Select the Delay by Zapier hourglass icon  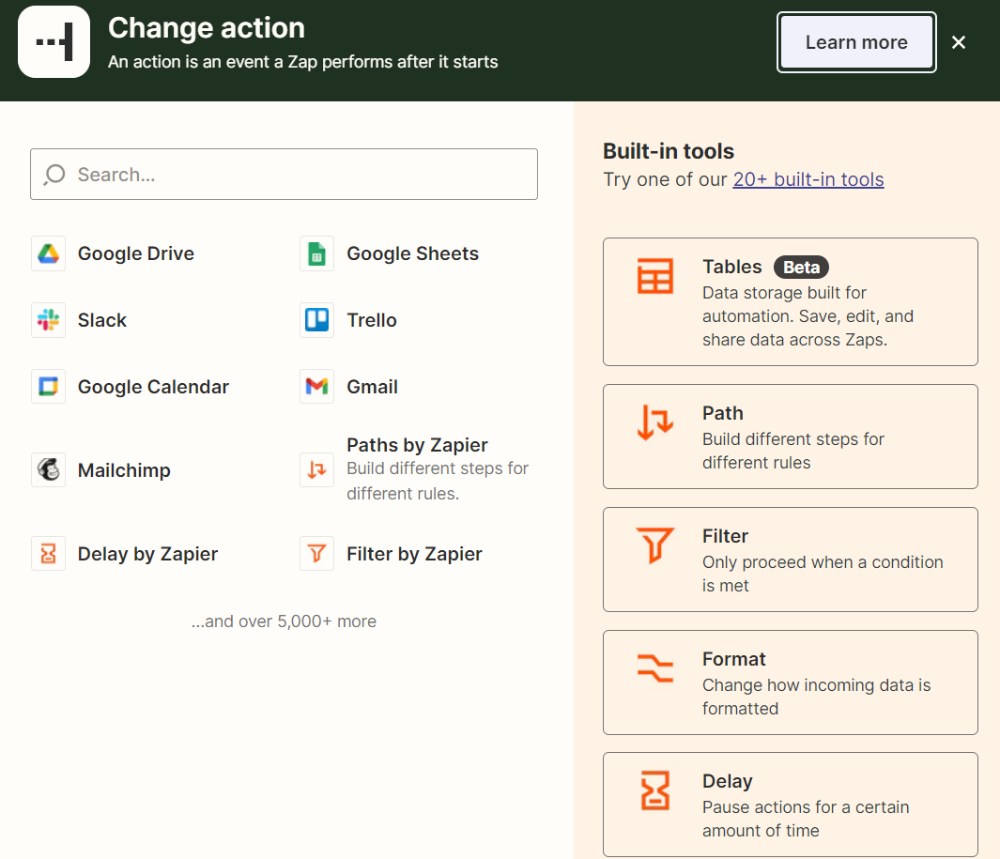[48, 554]
